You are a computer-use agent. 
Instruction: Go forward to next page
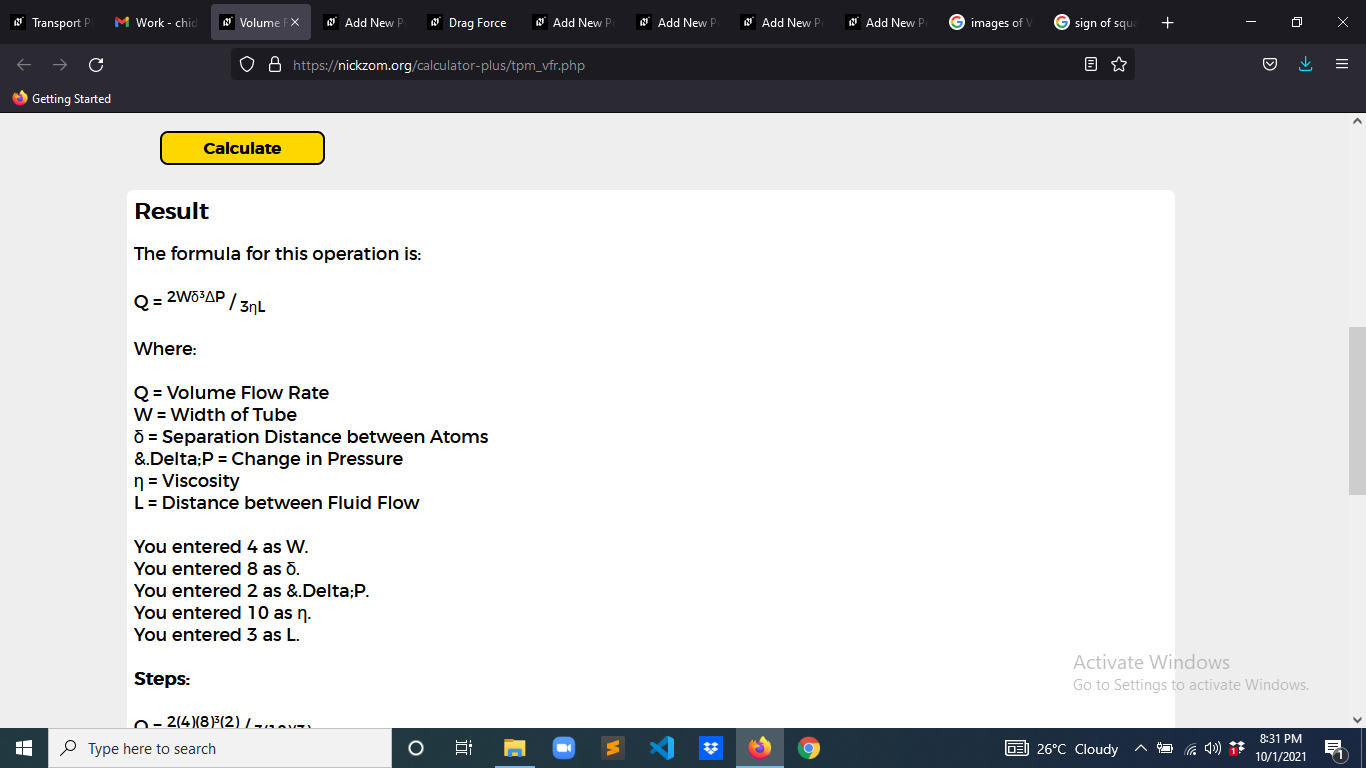[60, 65]
